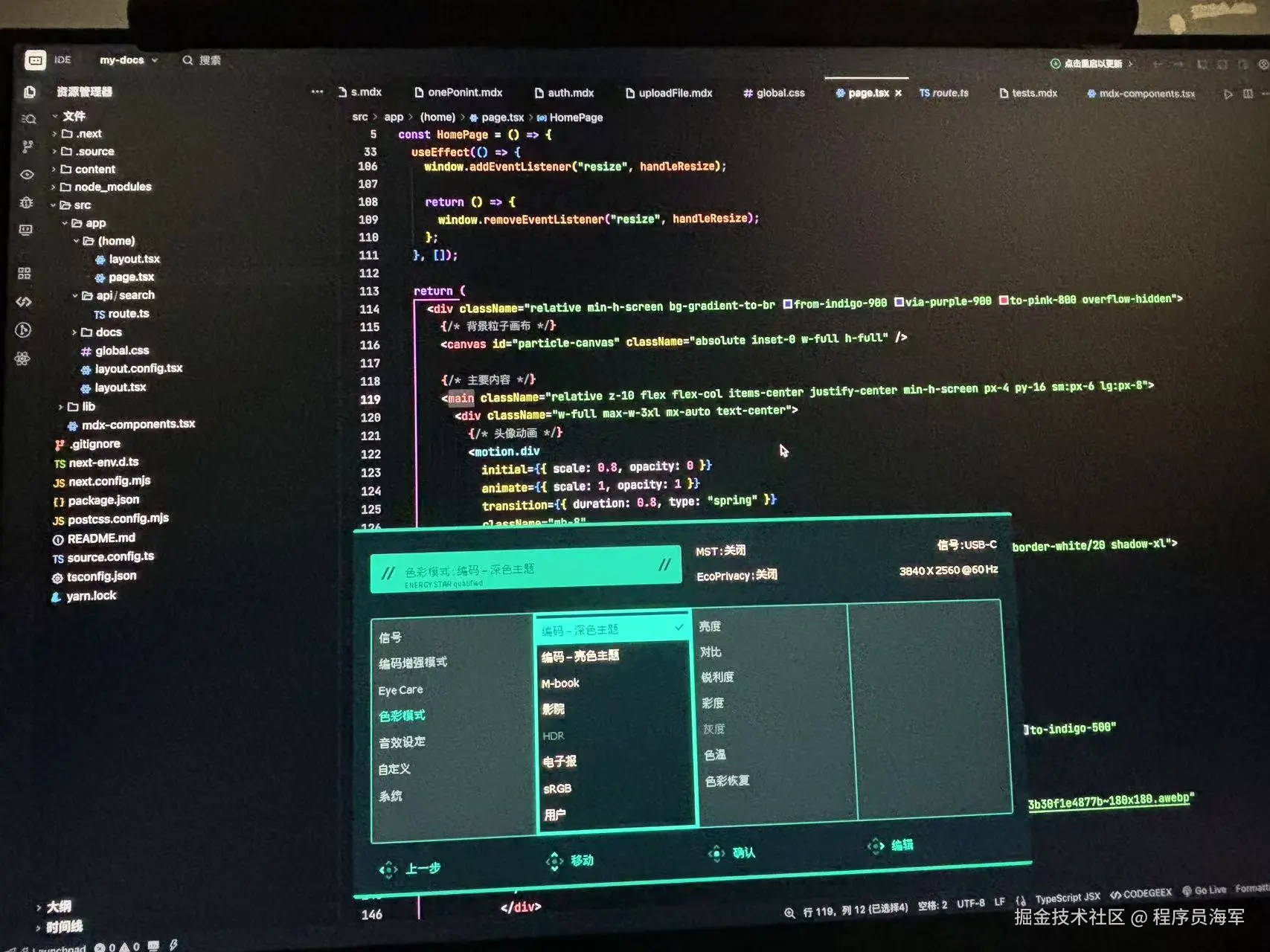Screen dimensions: 1270x952
Task: Open the Source Control branch icon
Action: tap(28, 147)
